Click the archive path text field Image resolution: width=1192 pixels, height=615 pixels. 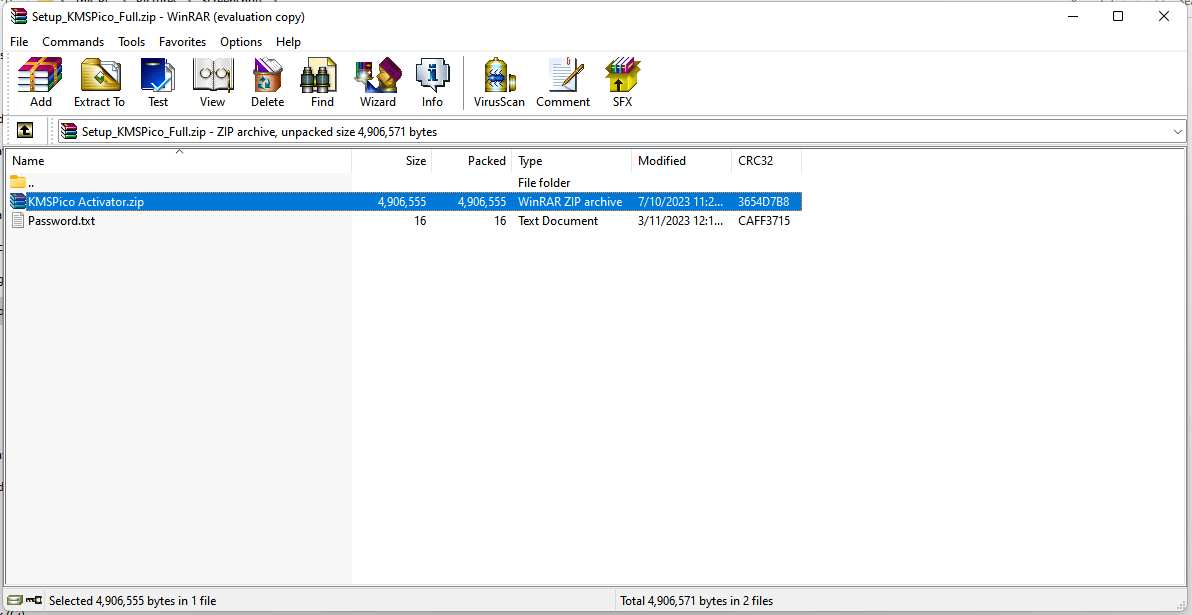(x=622, y=132)
